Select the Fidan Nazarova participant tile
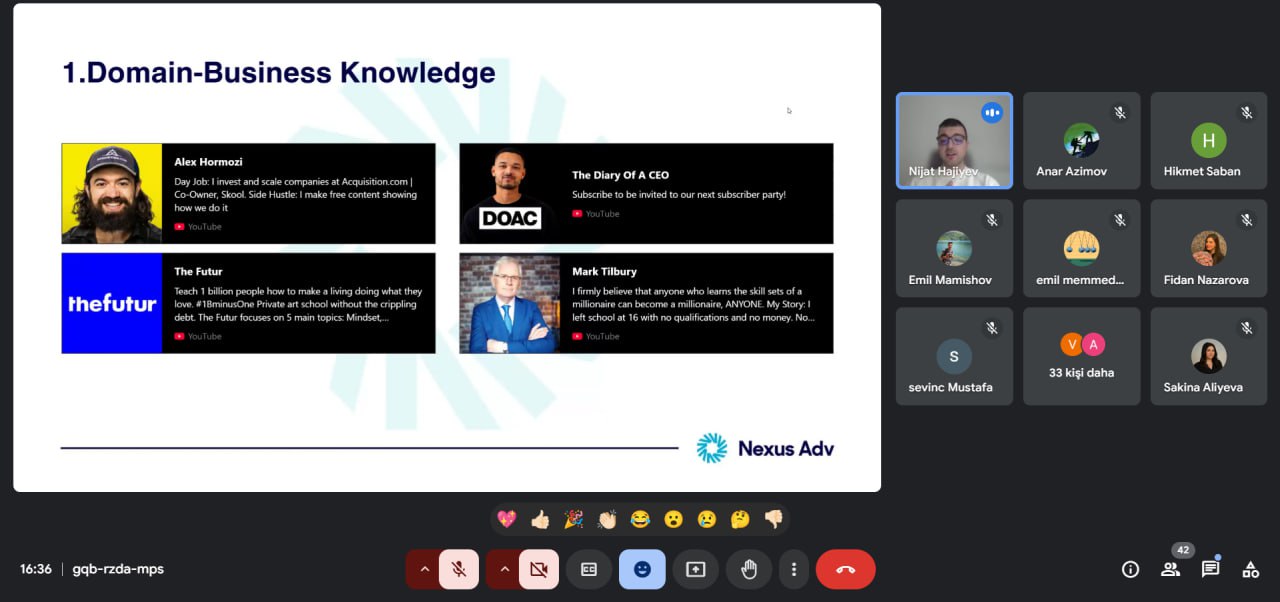Screen dimensions: 1280x602 (1209, 248)
